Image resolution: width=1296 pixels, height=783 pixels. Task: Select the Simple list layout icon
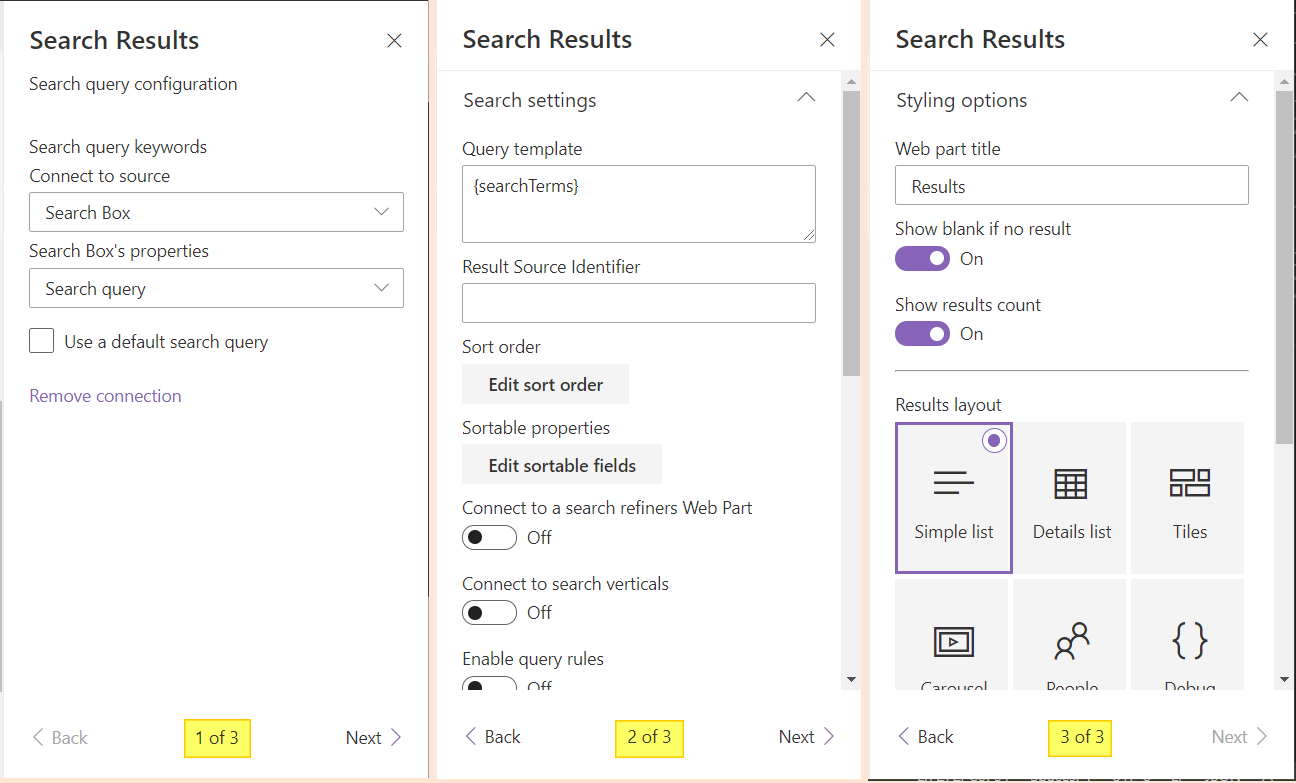coord(953,497)
